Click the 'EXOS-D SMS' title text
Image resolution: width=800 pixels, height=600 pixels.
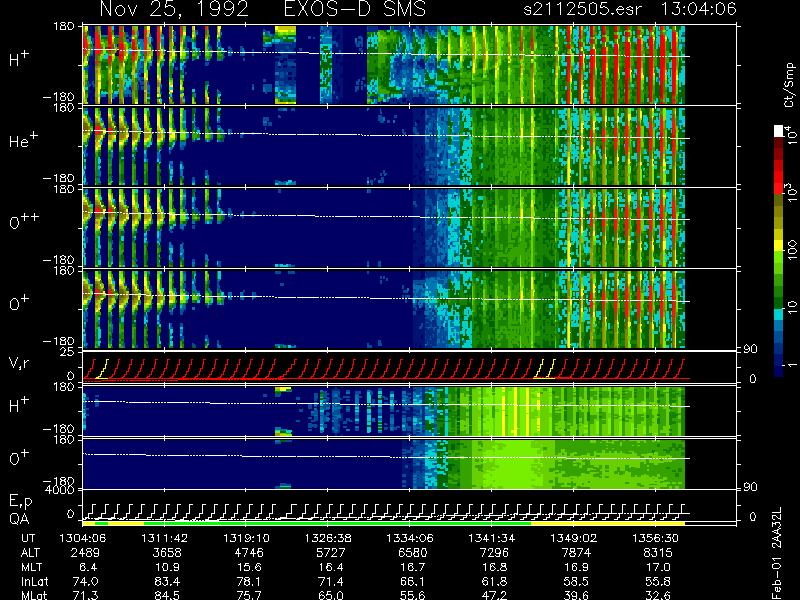pos(355,9)
